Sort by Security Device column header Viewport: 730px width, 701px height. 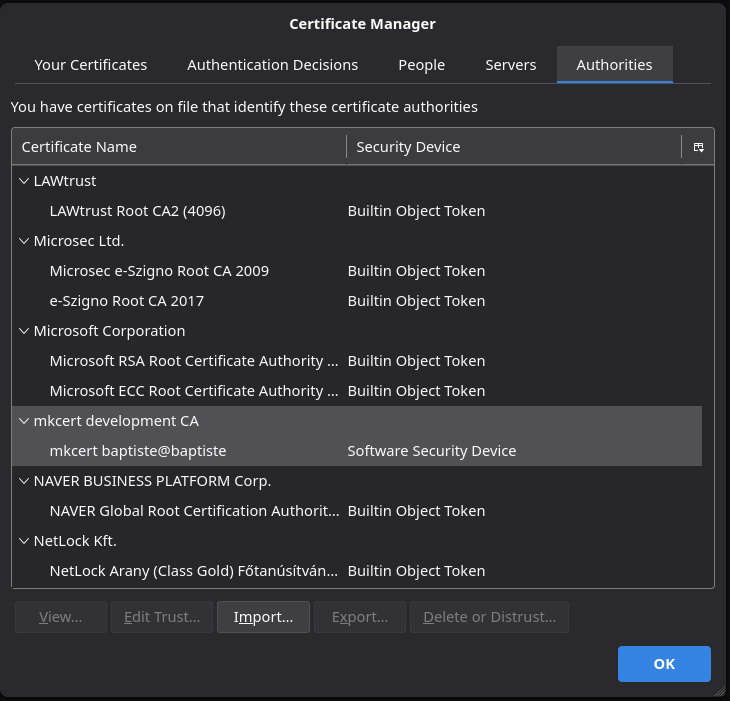tap(514, 147)
